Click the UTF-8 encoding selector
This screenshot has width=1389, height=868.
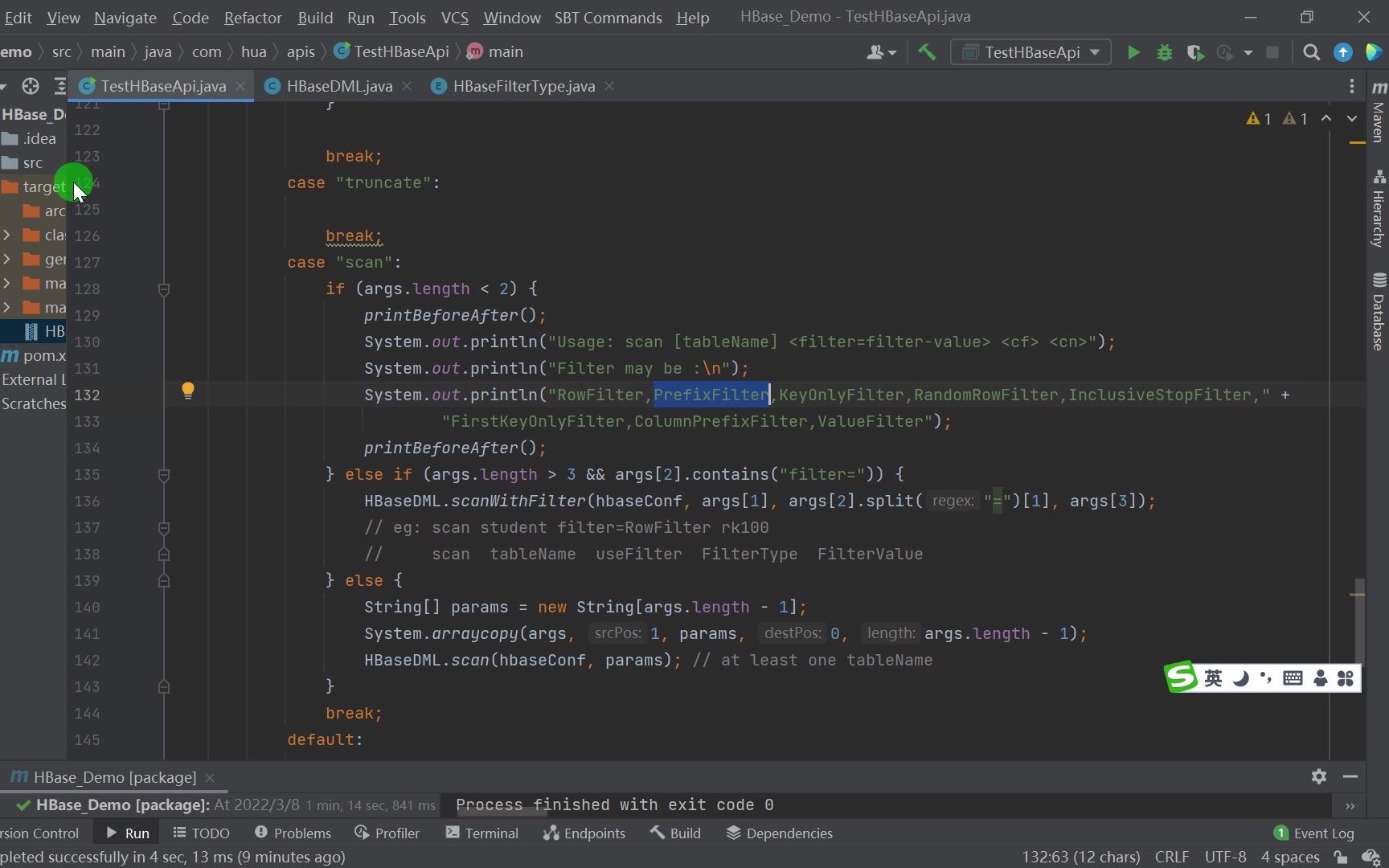1225,857
